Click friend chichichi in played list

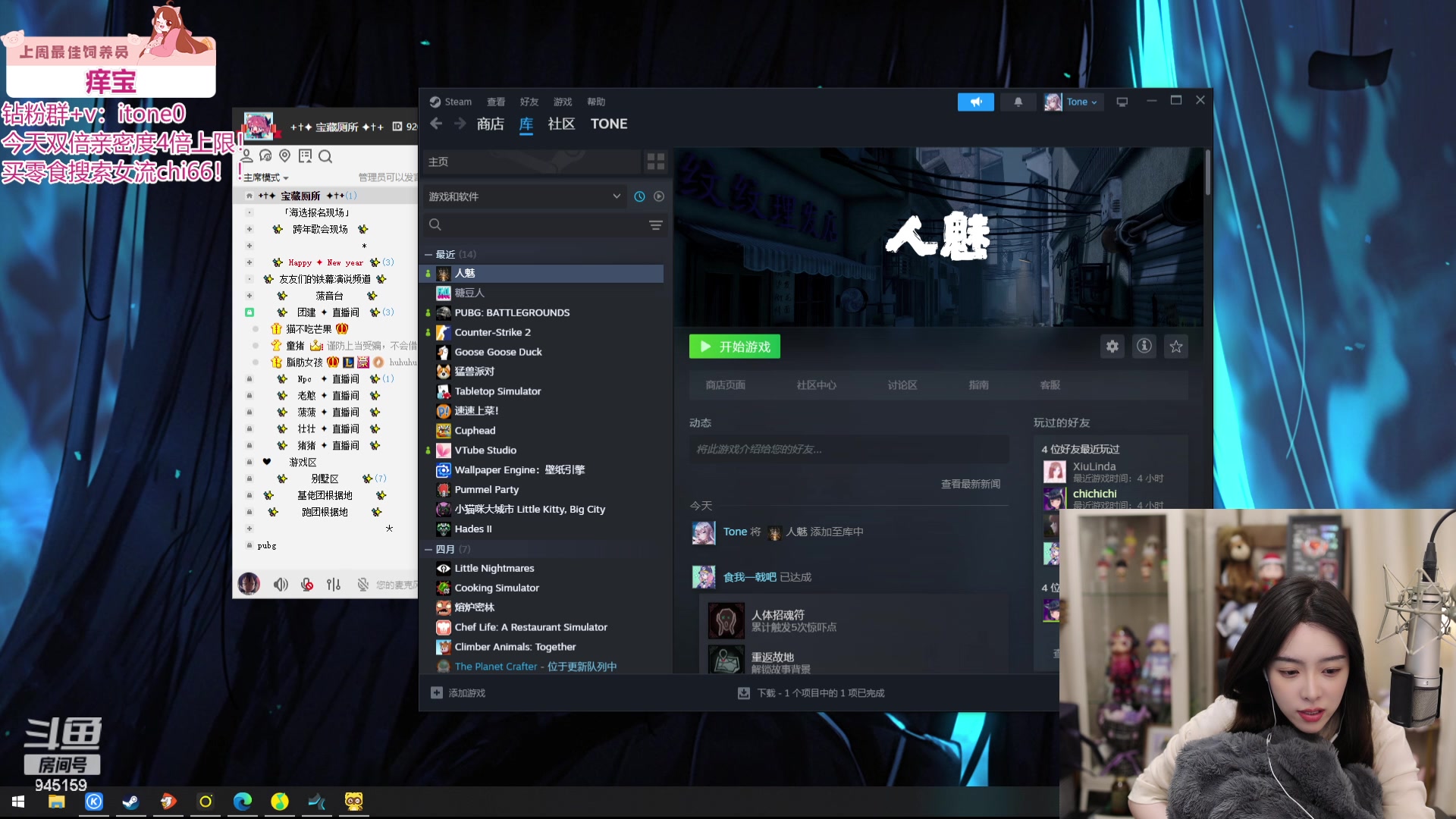[1095, 494]
